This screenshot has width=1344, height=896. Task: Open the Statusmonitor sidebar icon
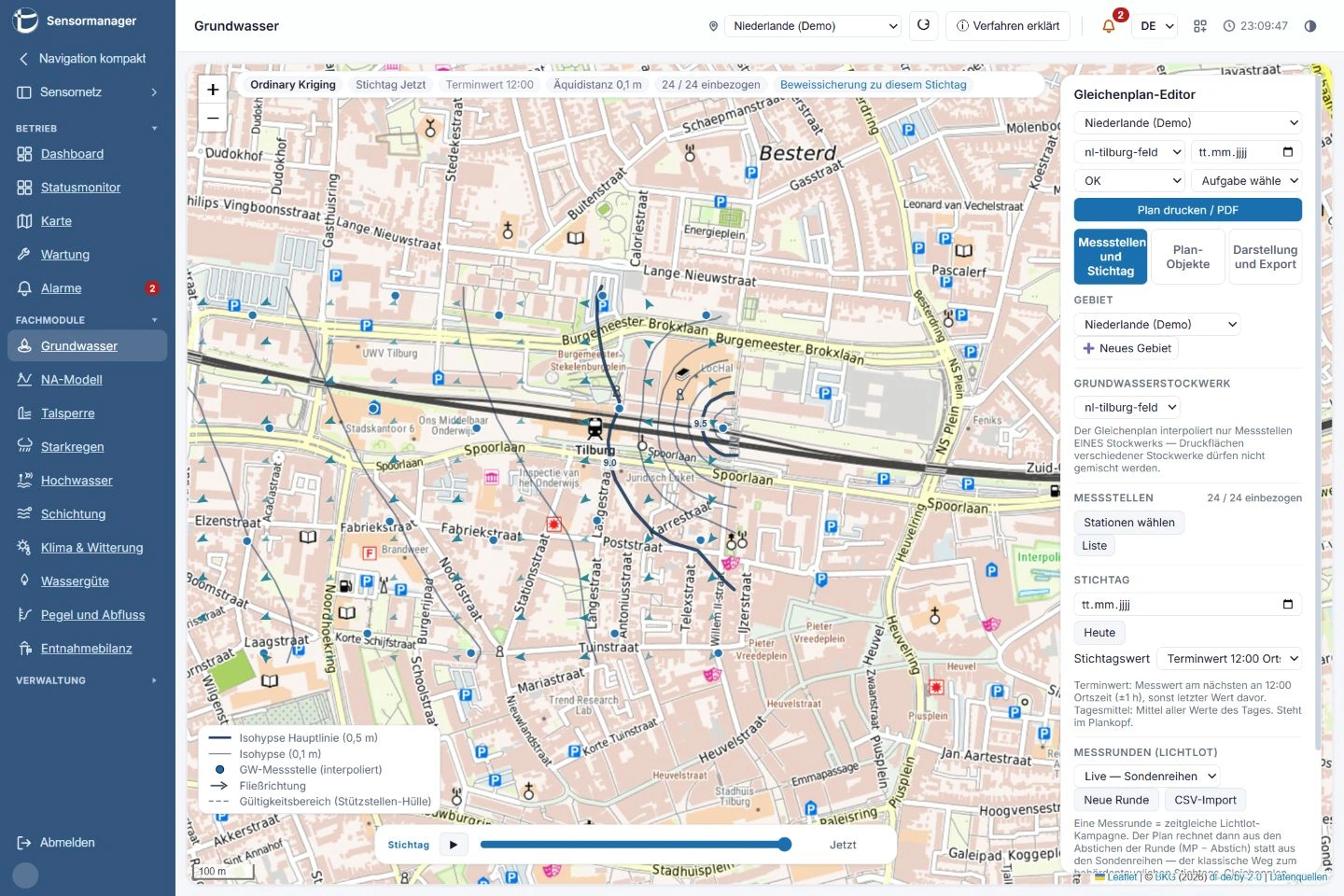point(24,188)
